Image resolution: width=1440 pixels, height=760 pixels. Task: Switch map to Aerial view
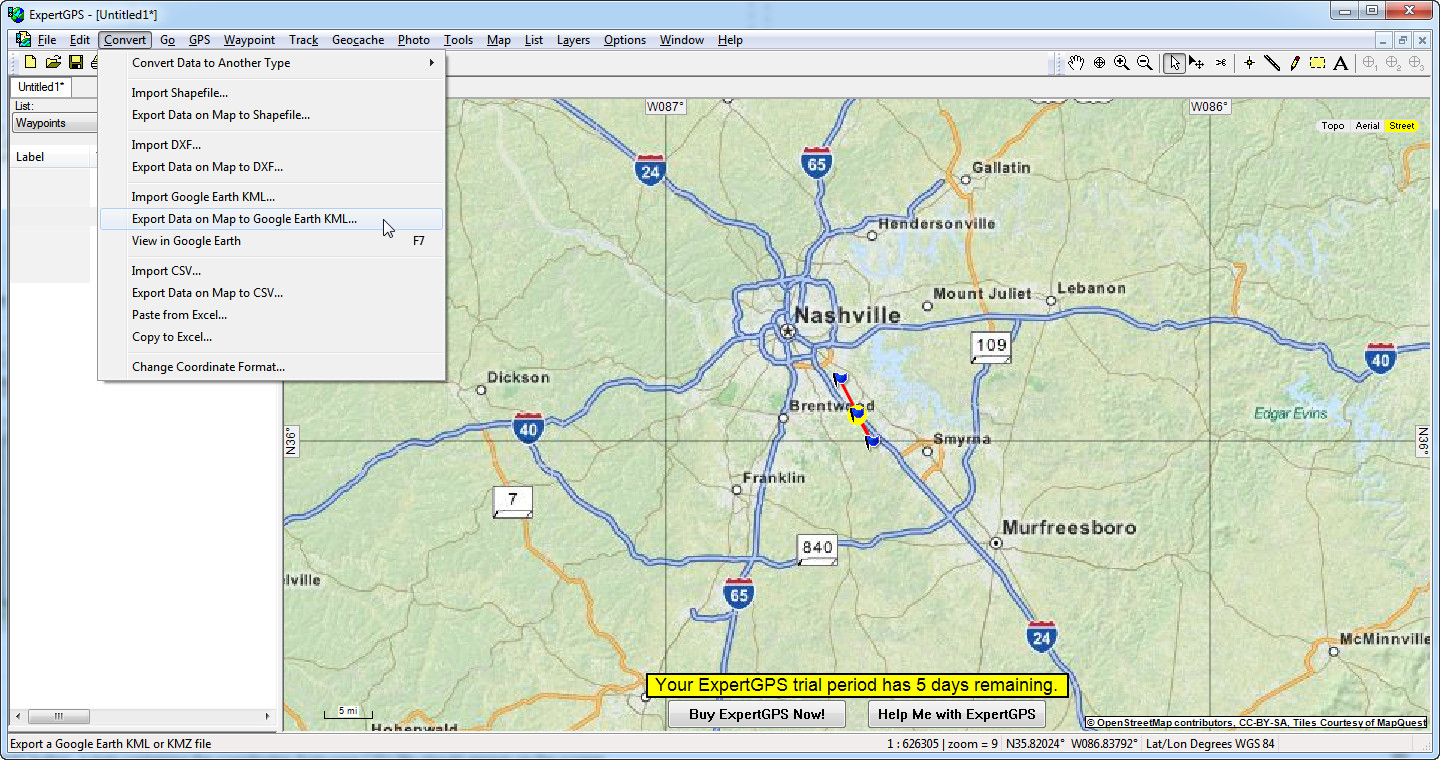pyautogui.click(x=1367, y=126)
